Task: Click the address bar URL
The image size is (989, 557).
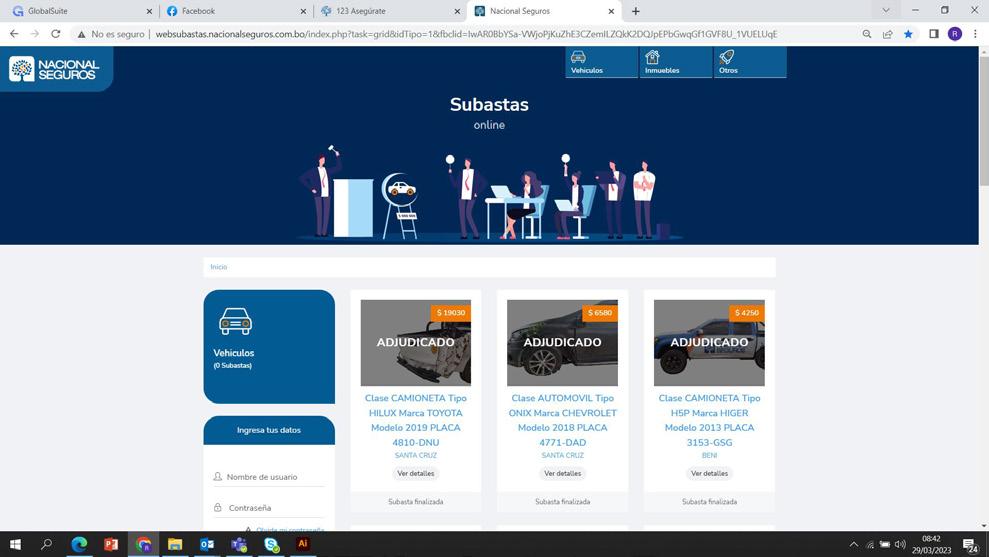Action: (466, 34)
